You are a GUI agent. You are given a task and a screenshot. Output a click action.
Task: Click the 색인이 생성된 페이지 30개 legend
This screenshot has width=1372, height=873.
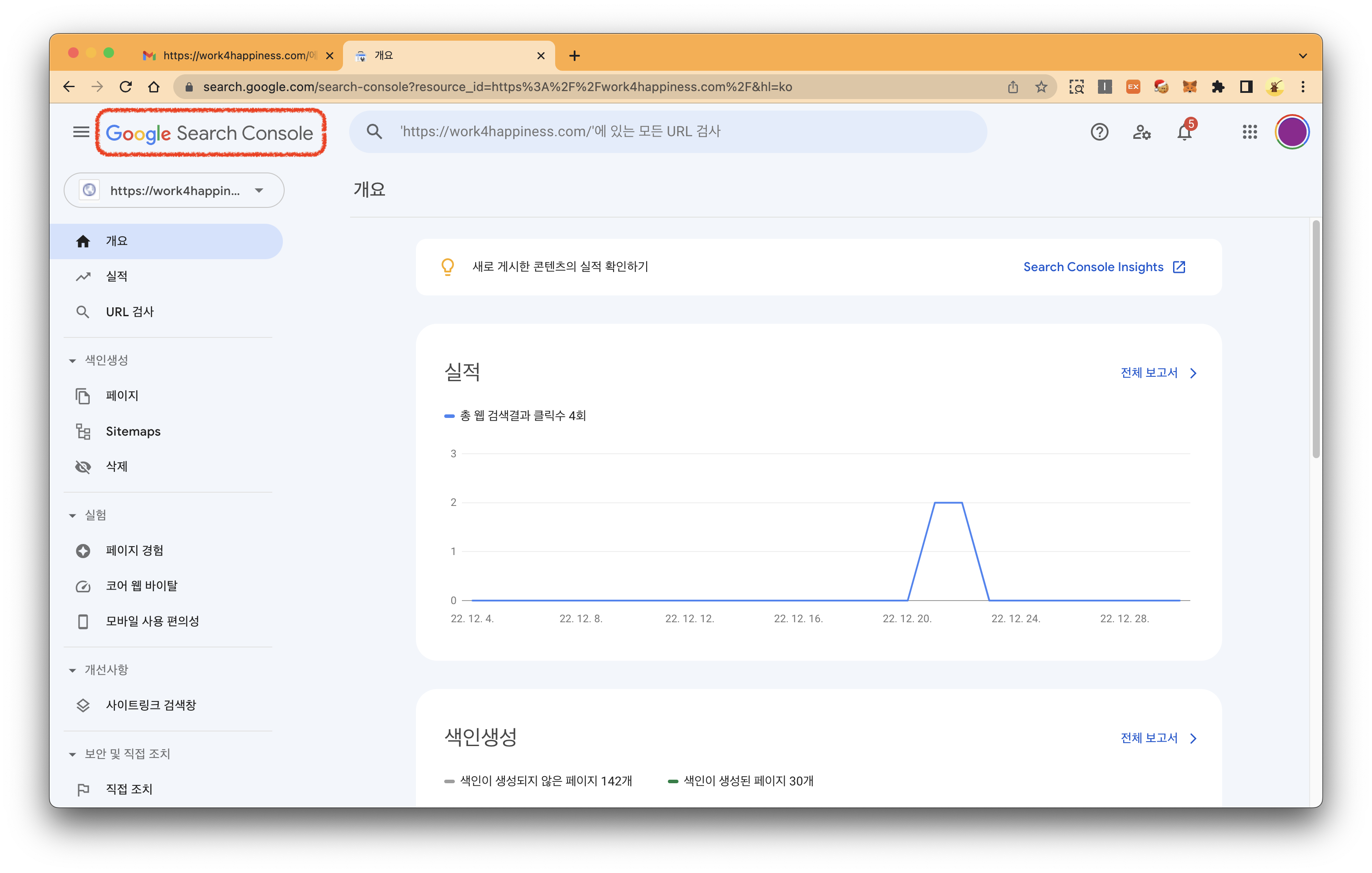coord(740,781)
